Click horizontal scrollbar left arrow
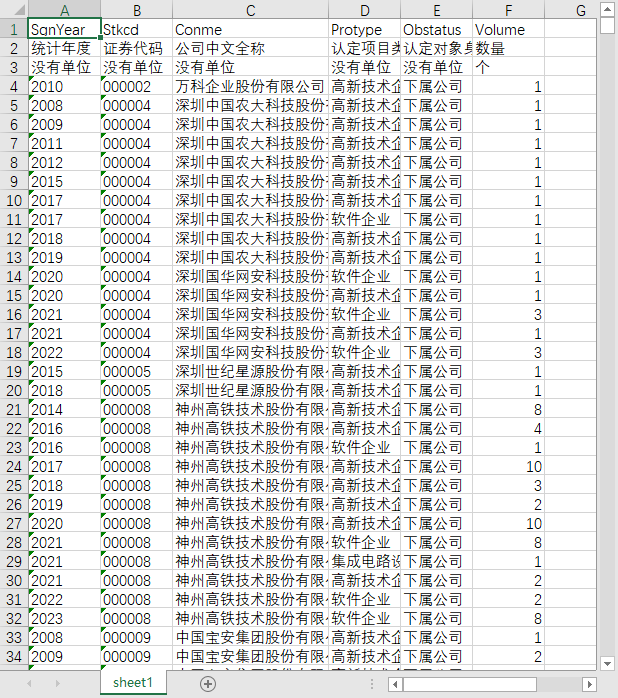The height and width of the screenshot is (698, 618). [x=395, y=684]
